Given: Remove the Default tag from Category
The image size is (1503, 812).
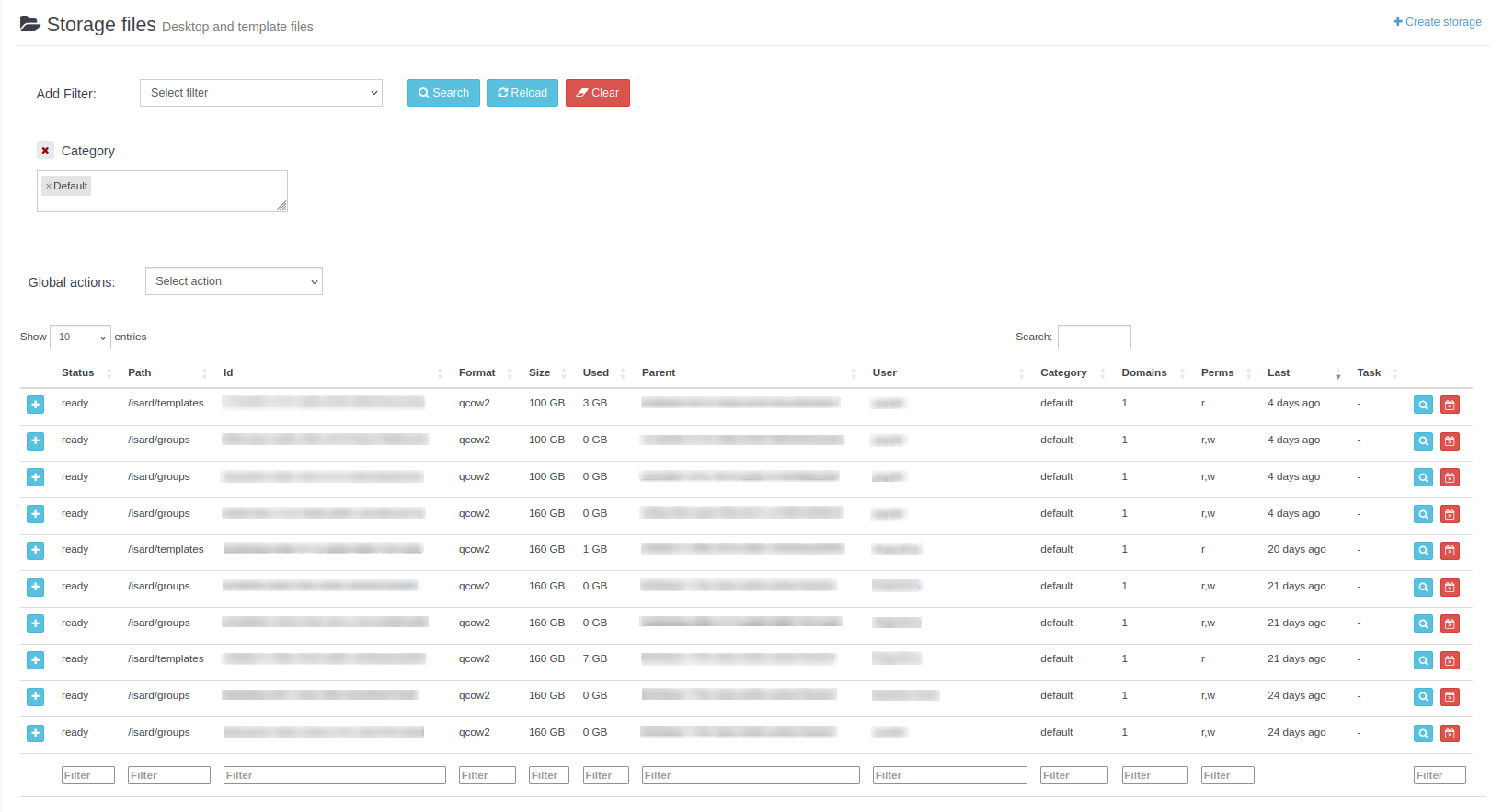Looking at the screenshot, I should 49,187.
